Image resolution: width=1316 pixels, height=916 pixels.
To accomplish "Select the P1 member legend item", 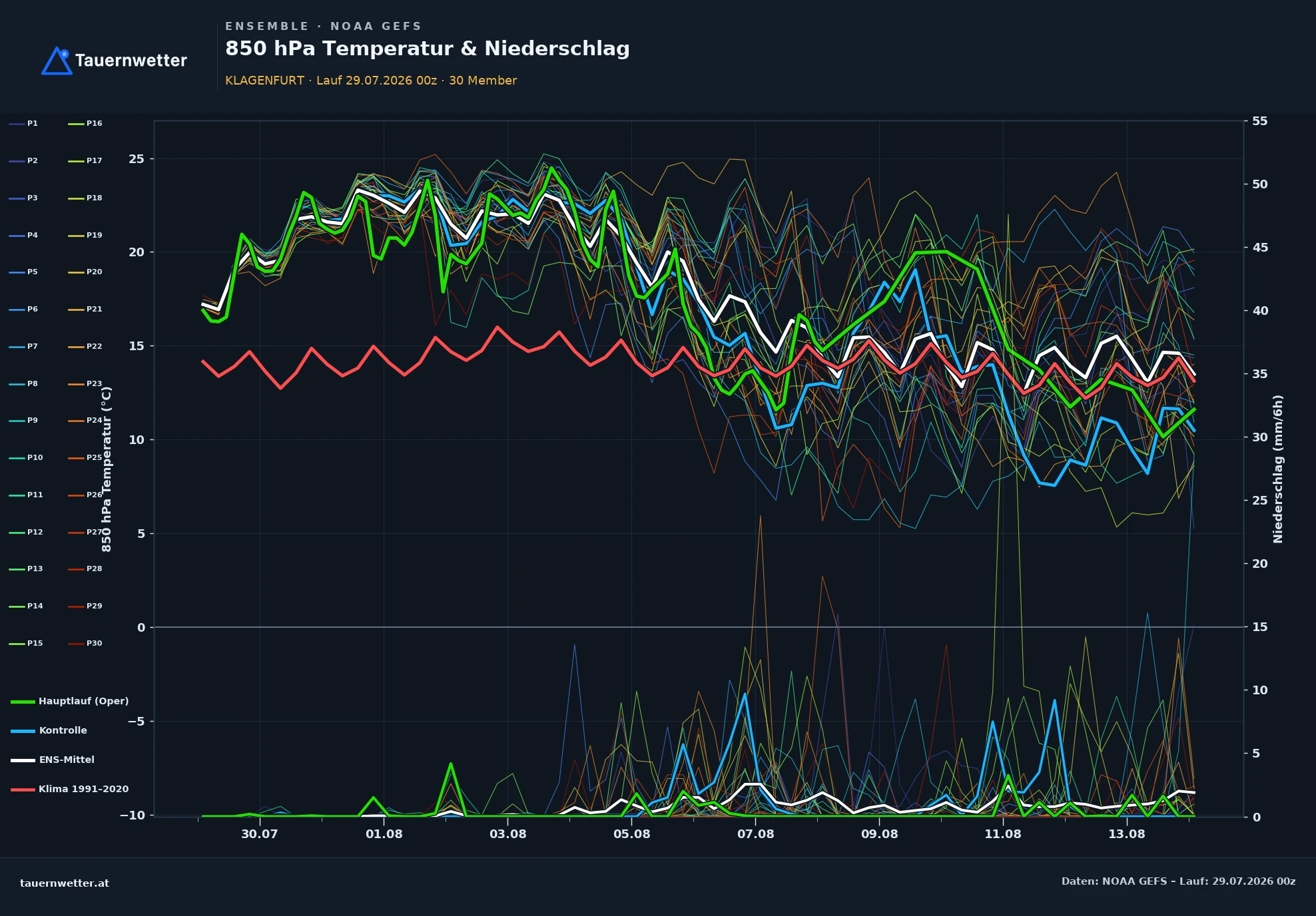I will (x=23, y=123).
